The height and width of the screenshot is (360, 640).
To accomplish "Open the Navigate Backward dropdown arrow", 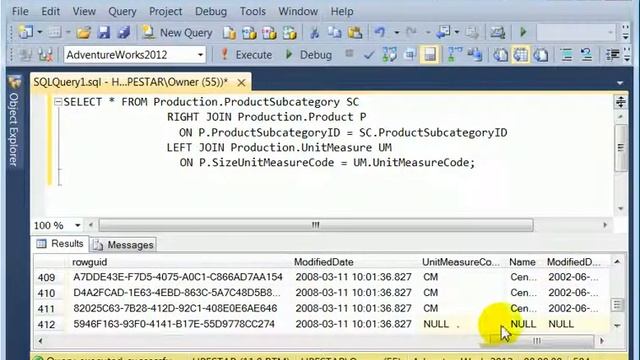I will [x=457, y=32].
